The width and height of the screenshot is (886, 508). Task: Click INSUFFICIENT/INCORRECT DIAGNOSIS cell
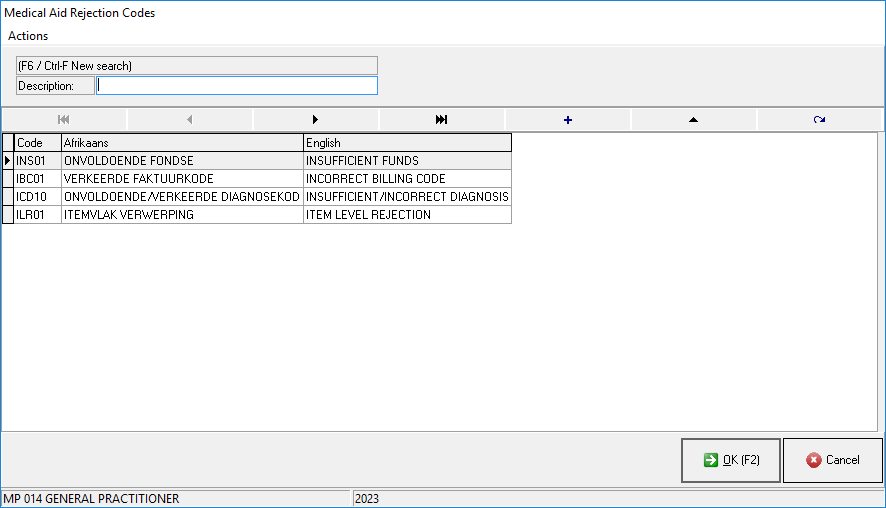pos(407,197)
